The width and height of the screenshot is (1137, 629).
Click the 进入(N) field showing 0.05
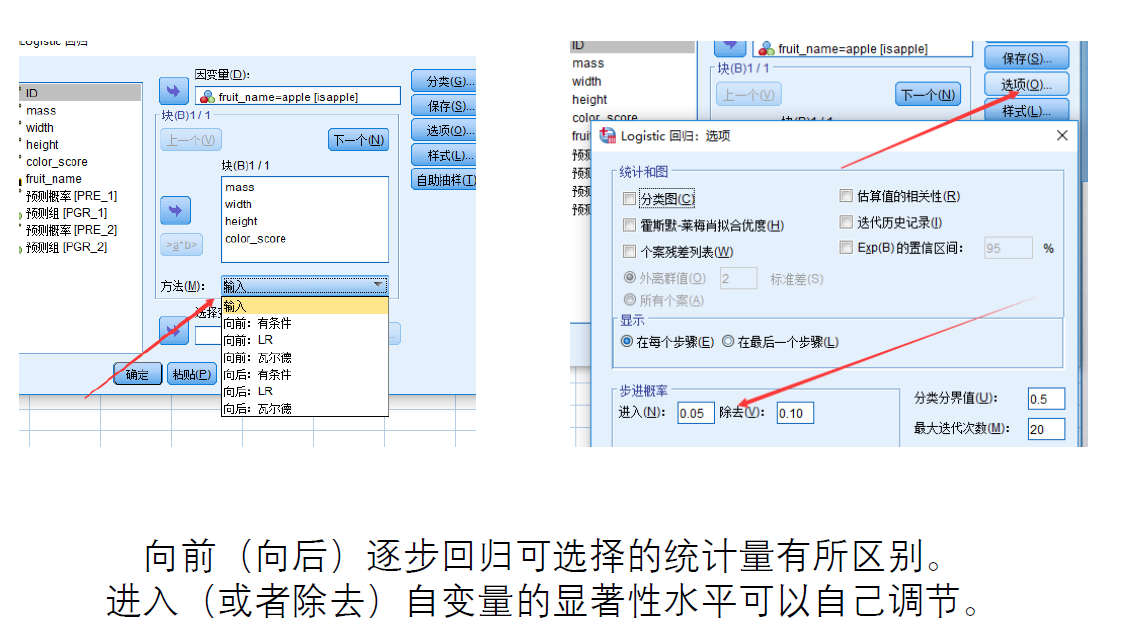695,413
